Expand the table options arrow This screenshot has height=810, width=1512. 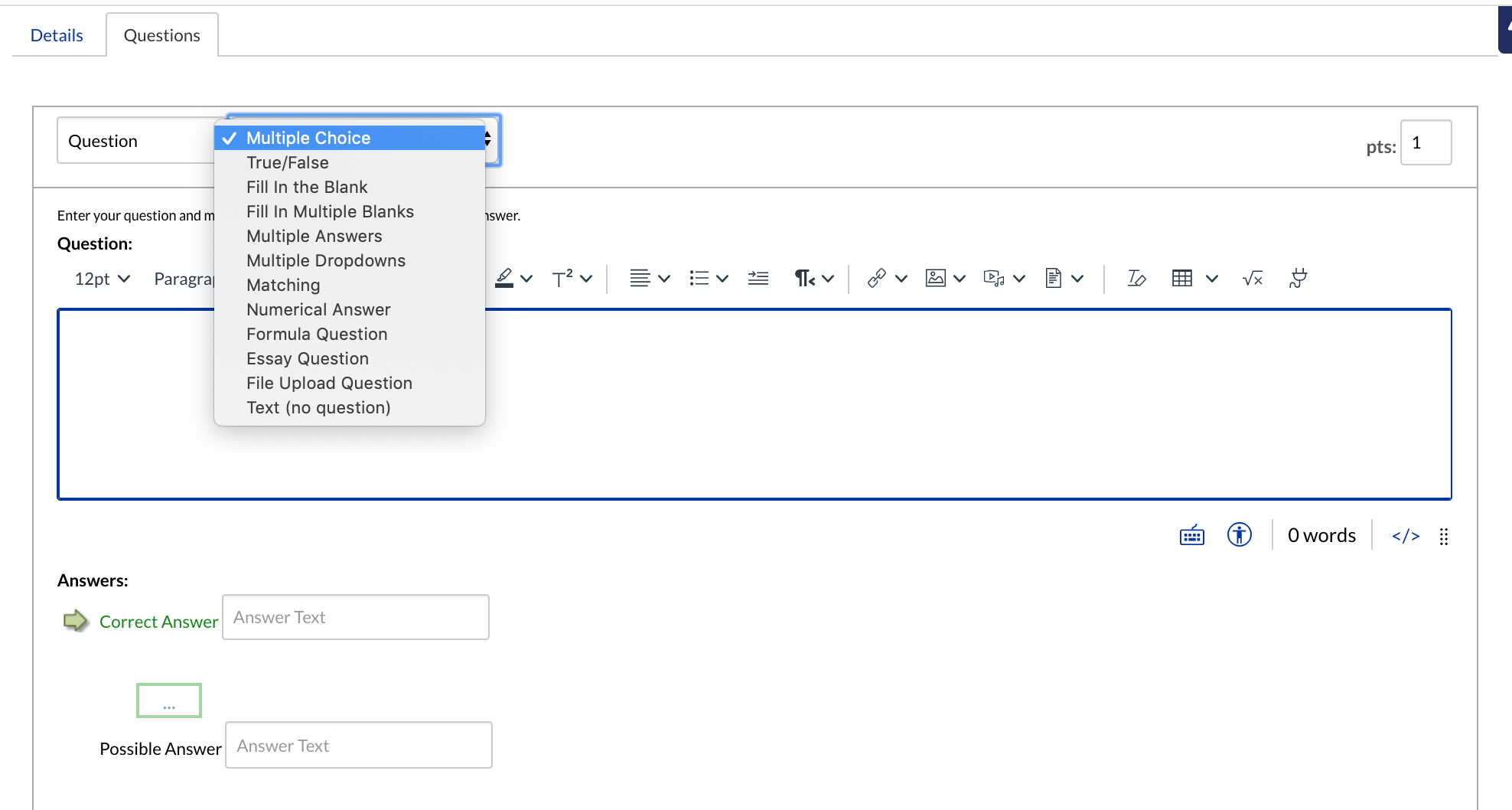pos(1212,279)
